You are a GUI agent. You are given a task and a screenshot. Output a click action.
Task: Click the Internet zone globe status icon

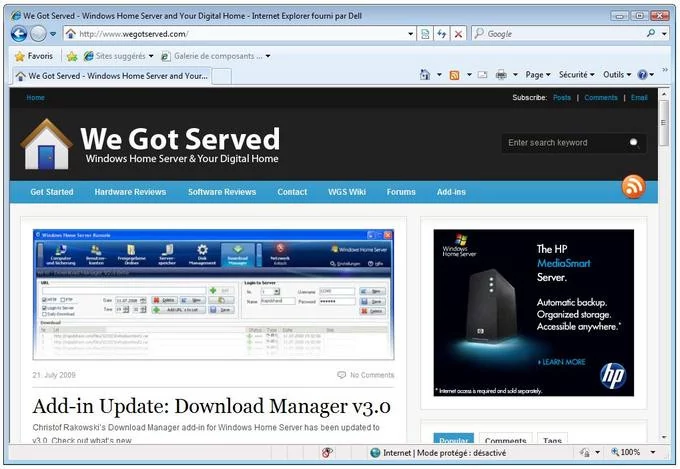(x=376, y=453)
